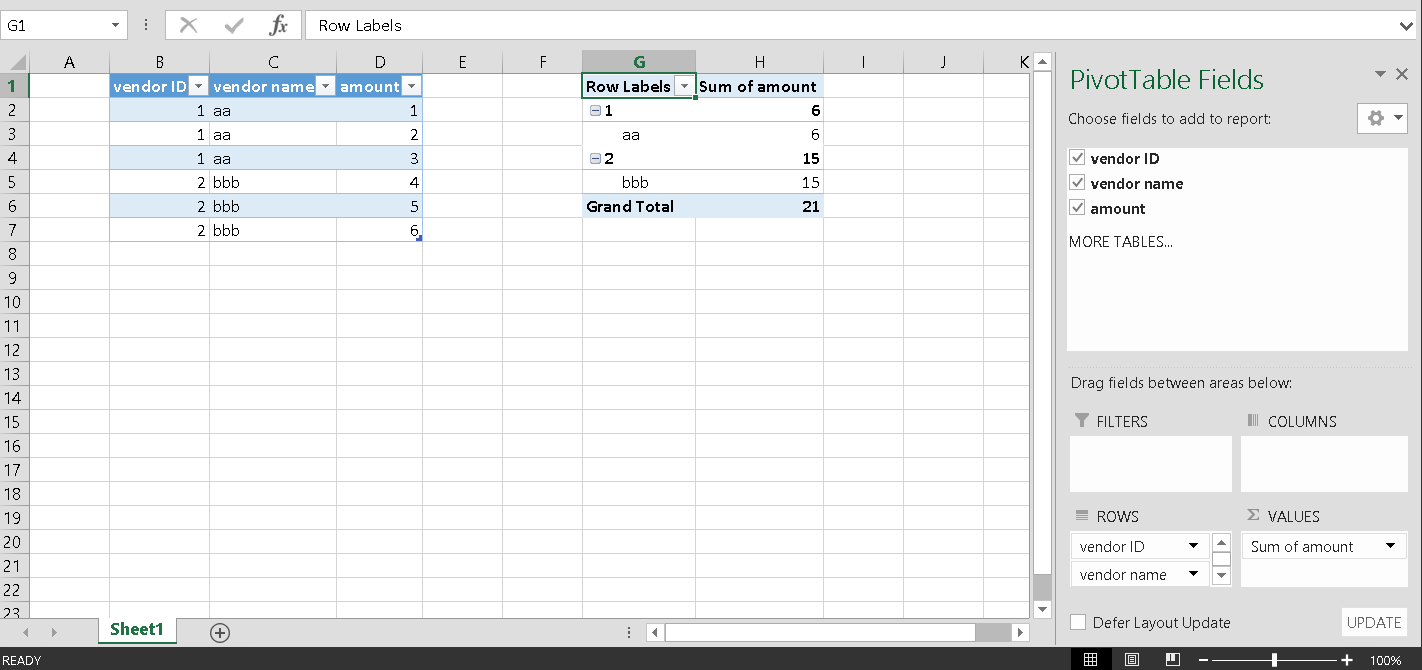Select the Sum of amount header cell

pyautogui.click(x=759, y=86)
